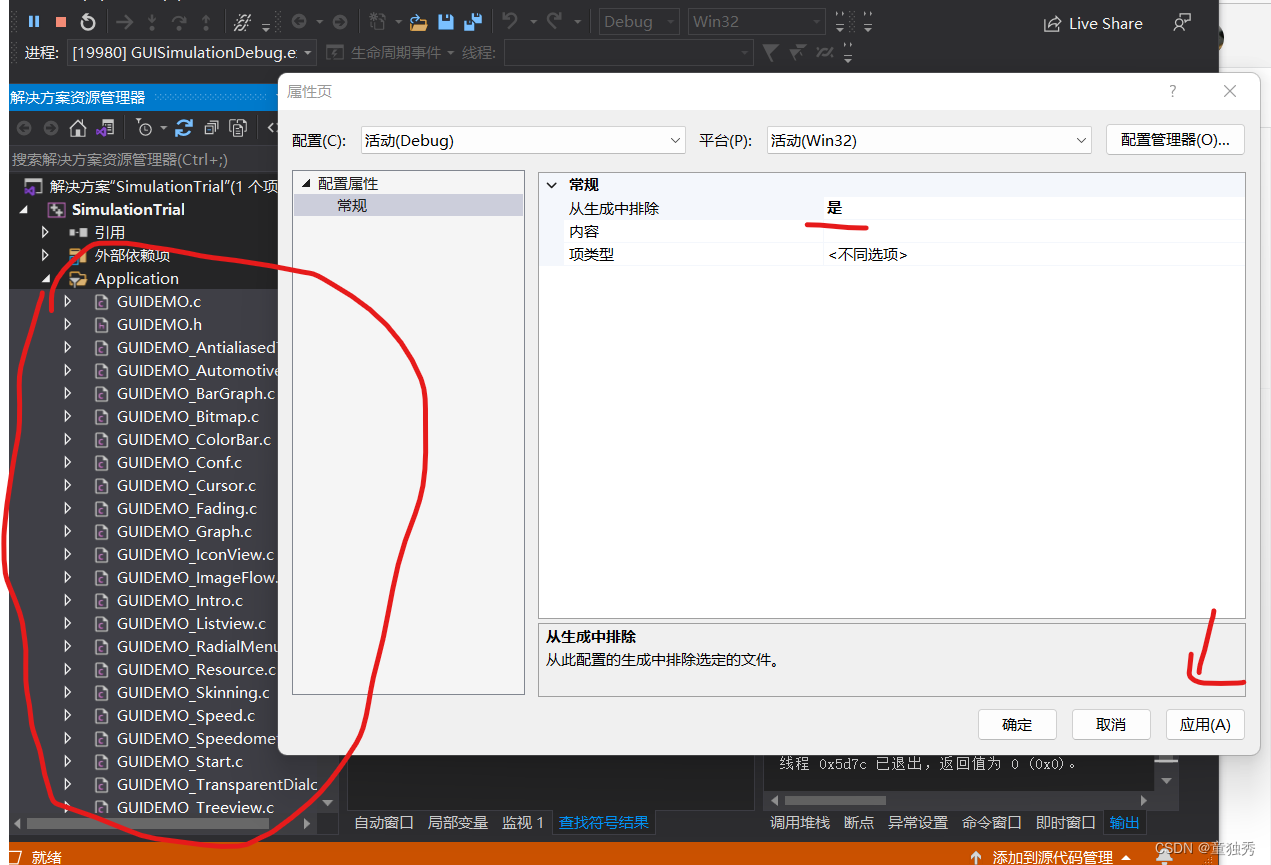Collapse the Application folder in tree

(46, 279)
